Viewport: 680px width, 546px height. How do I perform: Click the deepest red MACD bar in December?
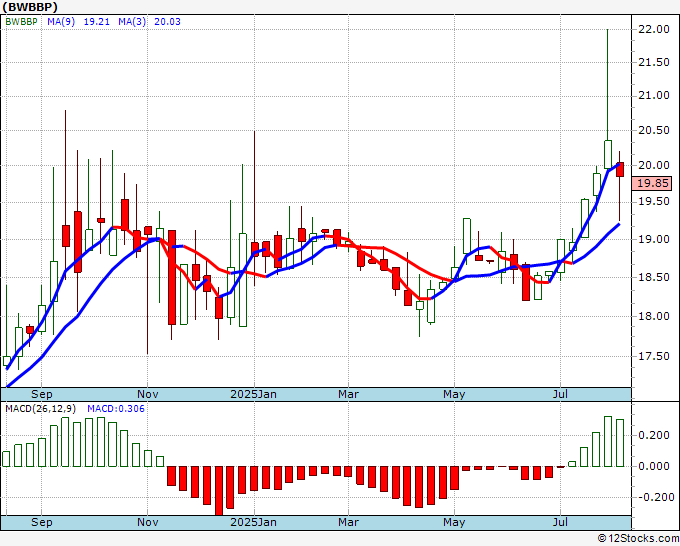coord(219,491)
